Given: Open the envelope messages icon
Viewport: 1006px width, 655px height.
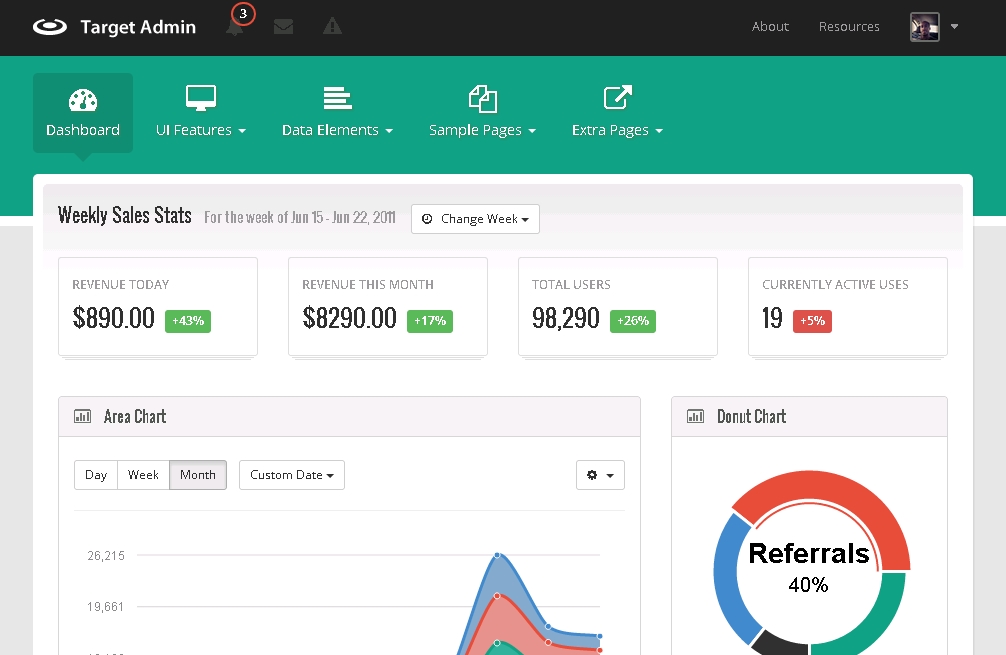Looking at the screenshot, I should tap(283, 27).
